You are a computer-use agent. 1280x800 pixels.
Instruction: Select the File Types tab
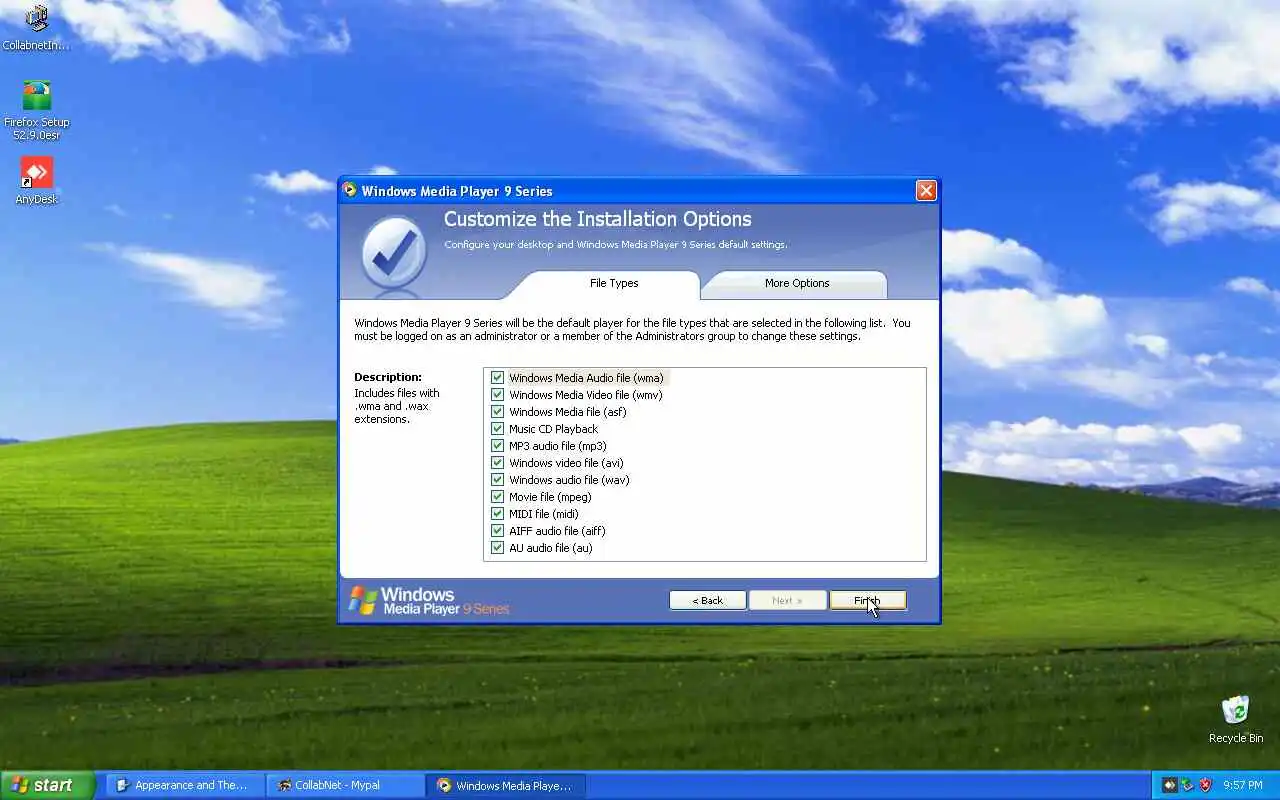613,284
